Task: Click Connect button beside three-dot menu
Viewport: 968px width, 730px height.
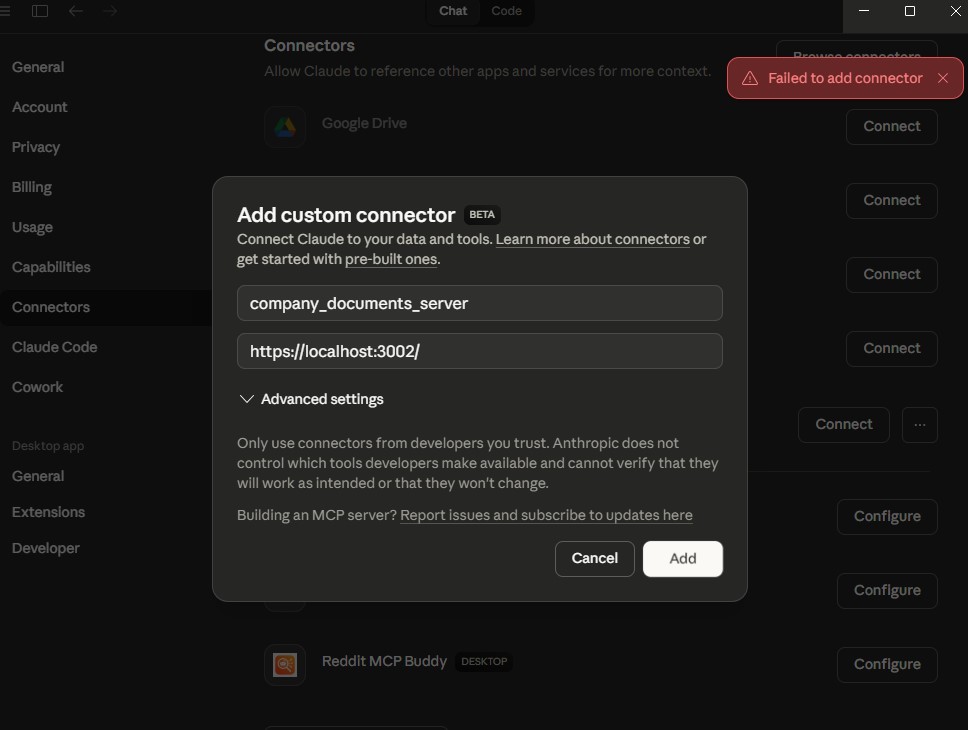Action: coord(843,425)
